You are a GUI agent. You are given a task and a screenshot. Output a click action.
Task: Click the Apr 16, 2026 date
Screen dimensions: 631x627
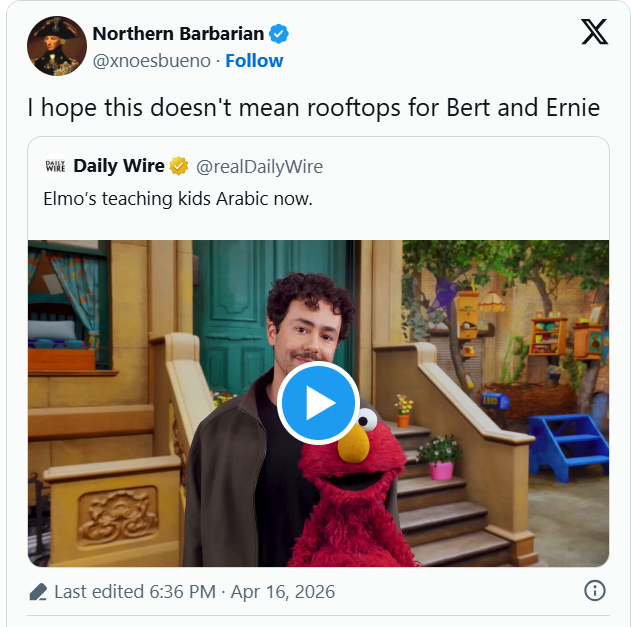tap(283, 592)
